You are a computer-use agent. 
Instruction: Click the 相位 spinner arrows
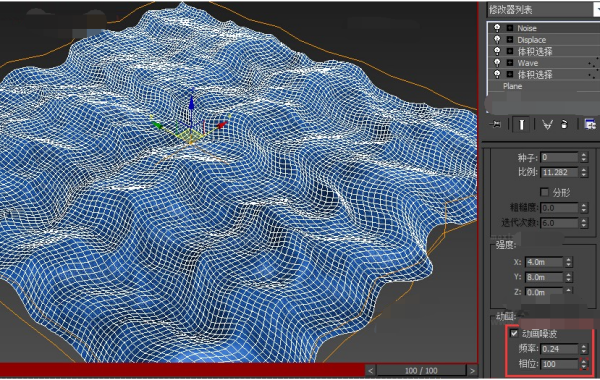click(584, 364)
